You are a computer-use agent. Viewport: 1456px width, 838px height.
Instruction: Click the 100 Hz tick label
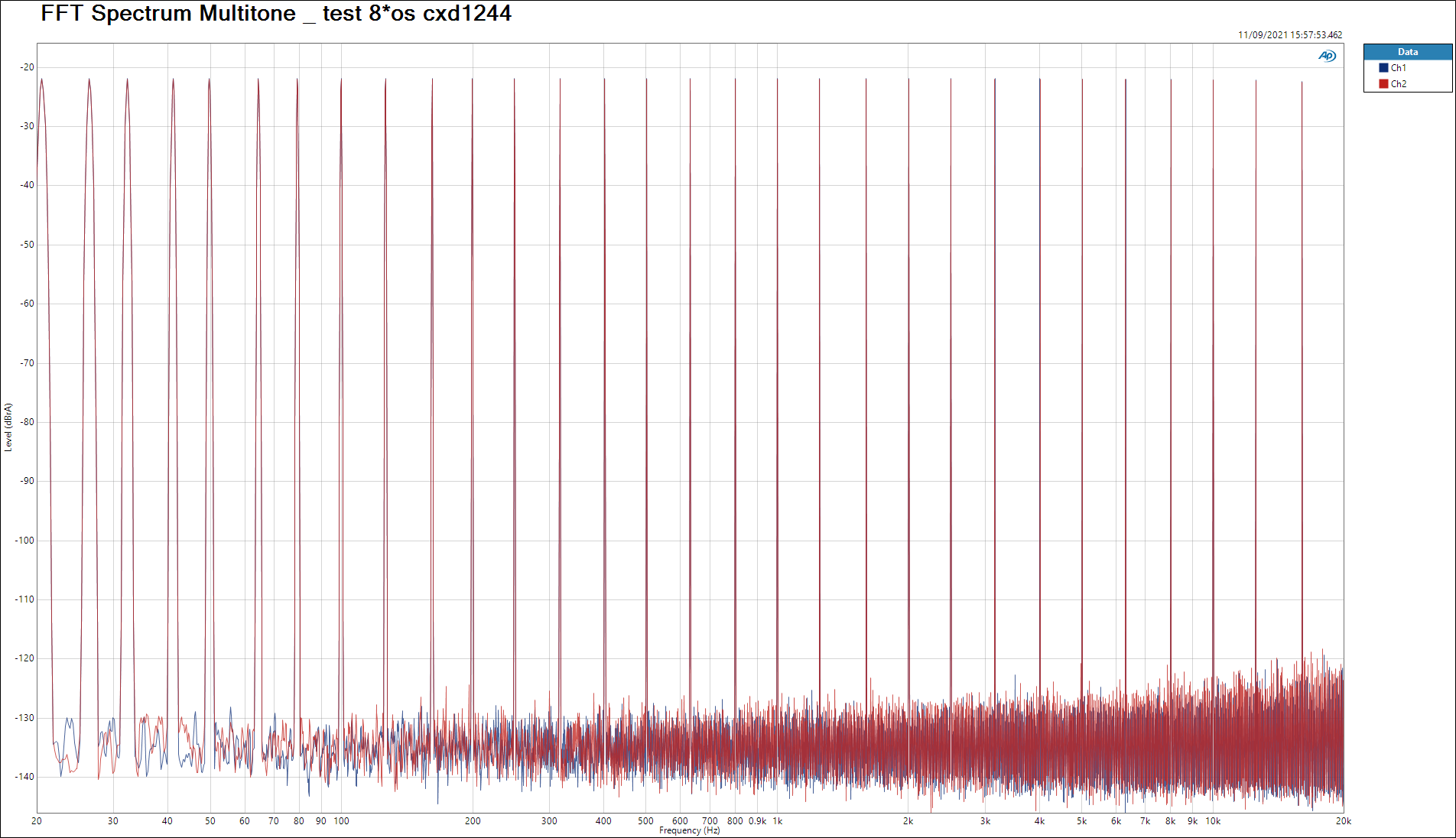(x=341, y=821)
